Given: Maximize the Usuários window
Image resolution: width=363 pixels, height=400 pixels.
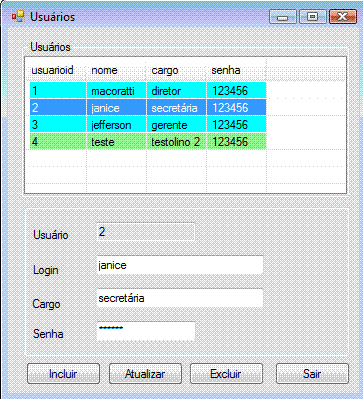Looking at the screenshot, I should [x=312, y=17].
